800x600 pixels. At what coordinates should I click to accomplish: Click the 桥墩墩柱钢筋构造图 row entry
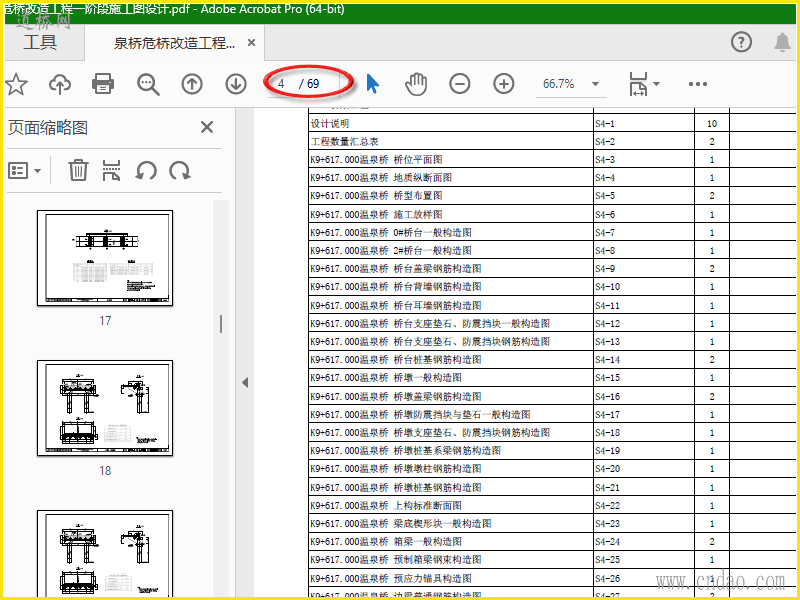(x=396, y=469)
